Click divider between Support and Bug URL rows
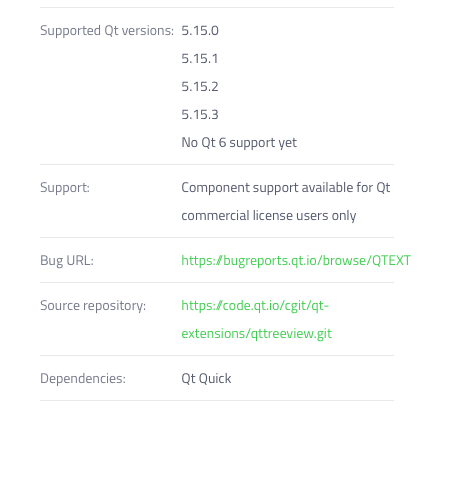 point(217,237)
